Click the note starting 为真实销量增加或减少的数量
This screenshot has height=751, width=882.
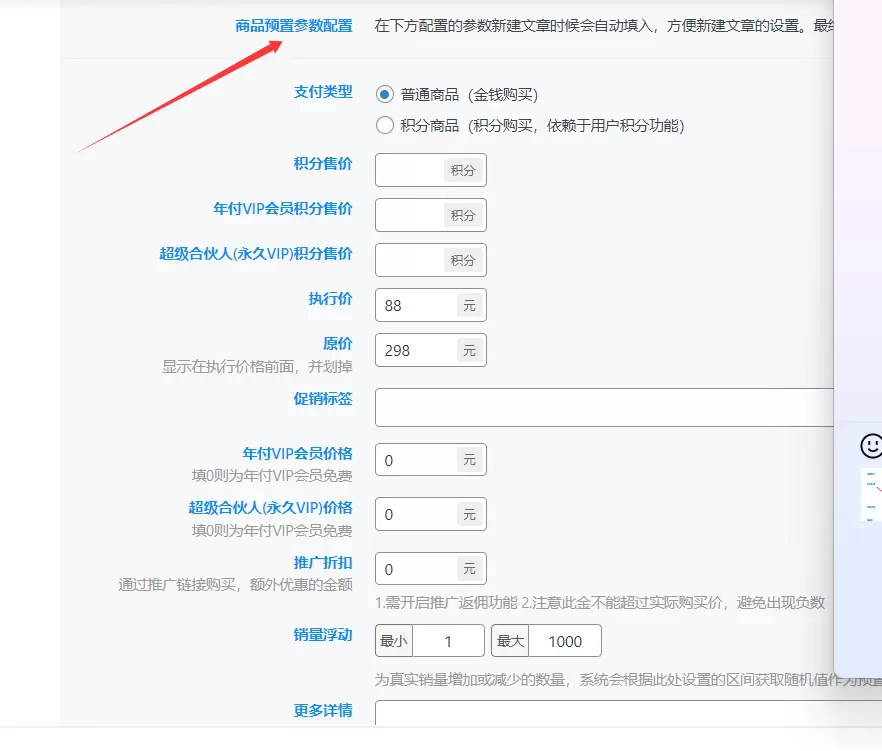(628, 680)
